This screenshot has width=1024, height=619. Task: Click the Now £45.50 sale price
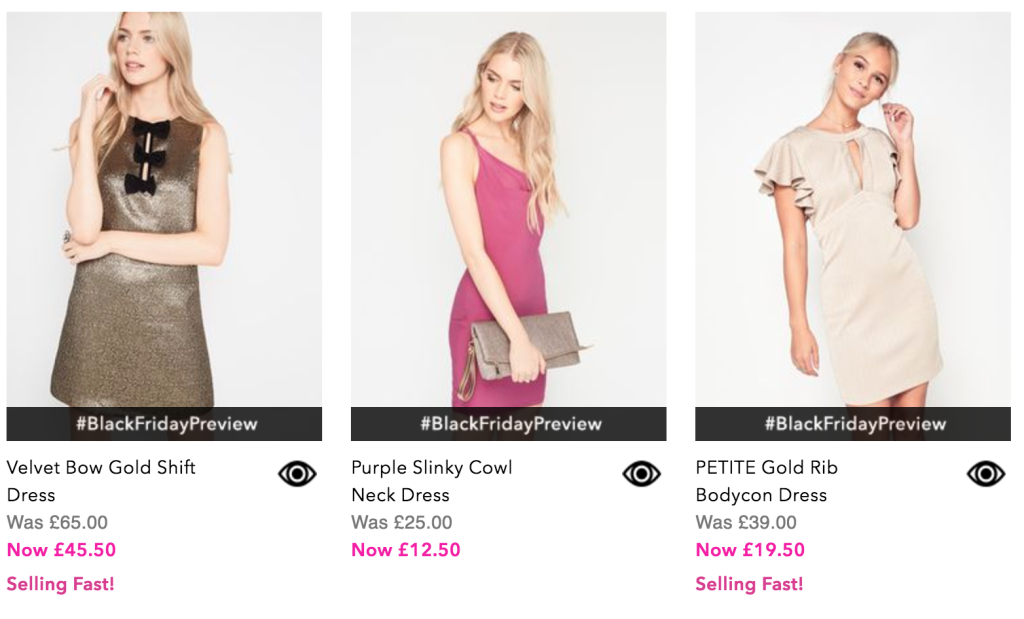coord(61,550)
